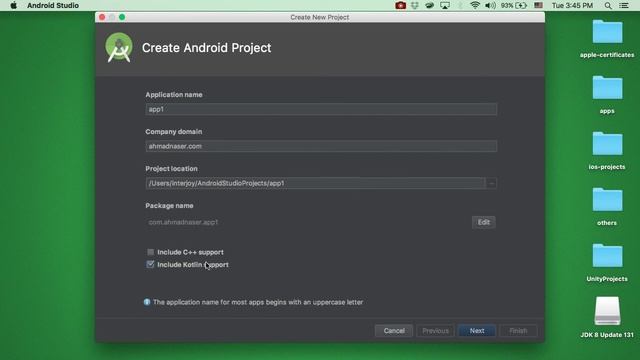Click the red camera recorder menu bar icon
This screenshot has height=360, width=640.
tap(400, 5)
